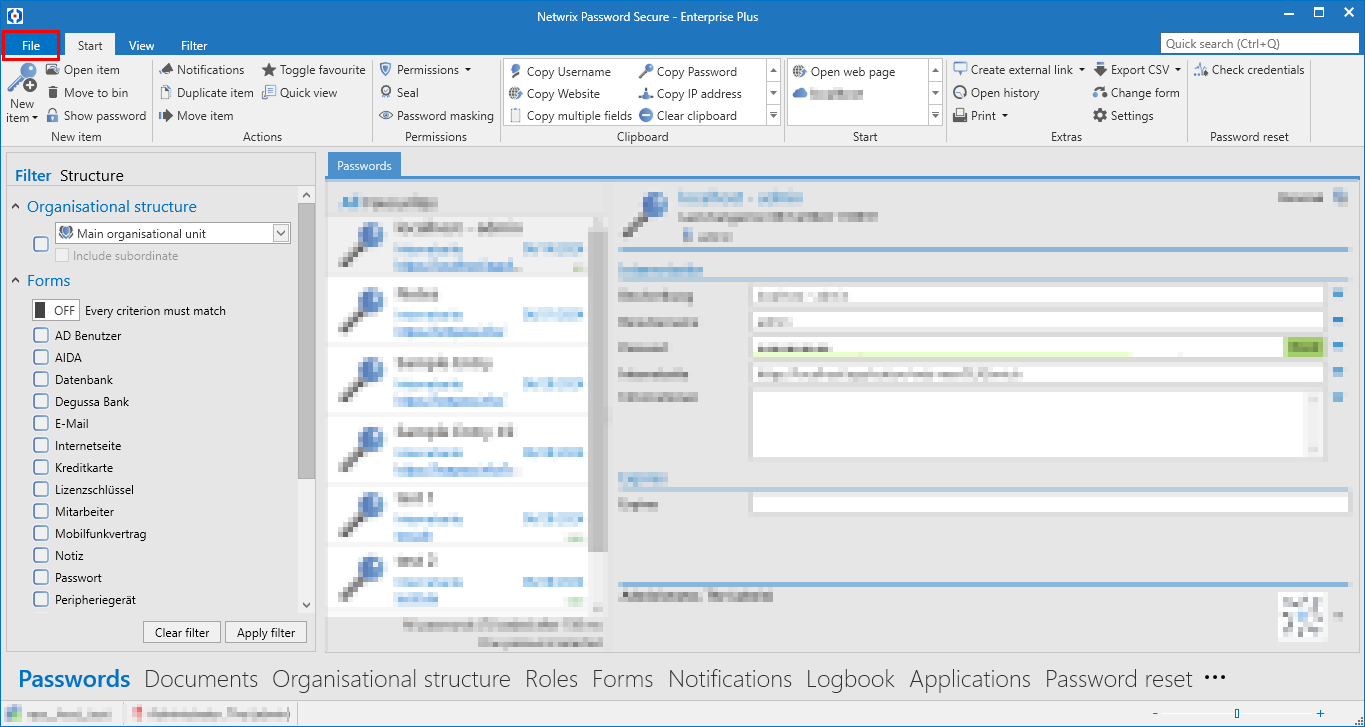Show more modules via ellipsis
Image resolution: width=1365 pixels, height=727 pixels.
1215,678
